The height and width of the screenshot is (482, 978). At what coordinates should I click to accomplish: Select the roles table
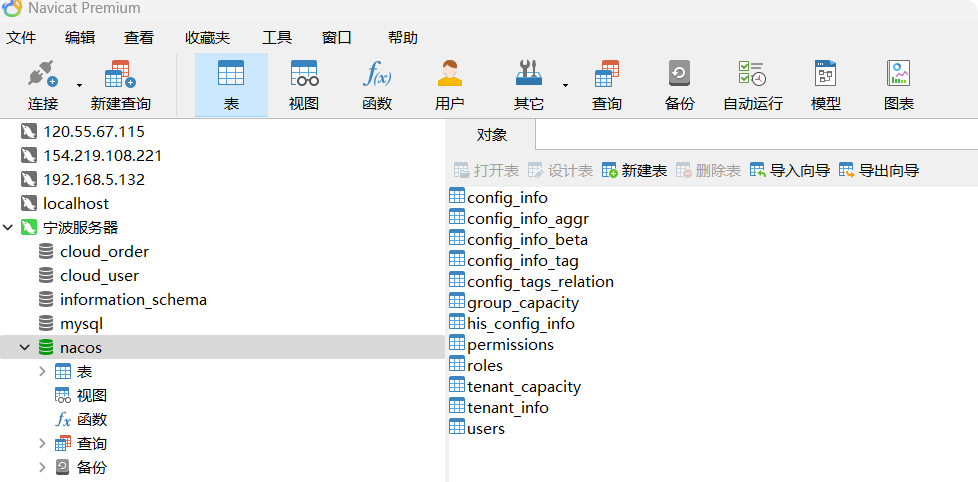coord(485,365)
